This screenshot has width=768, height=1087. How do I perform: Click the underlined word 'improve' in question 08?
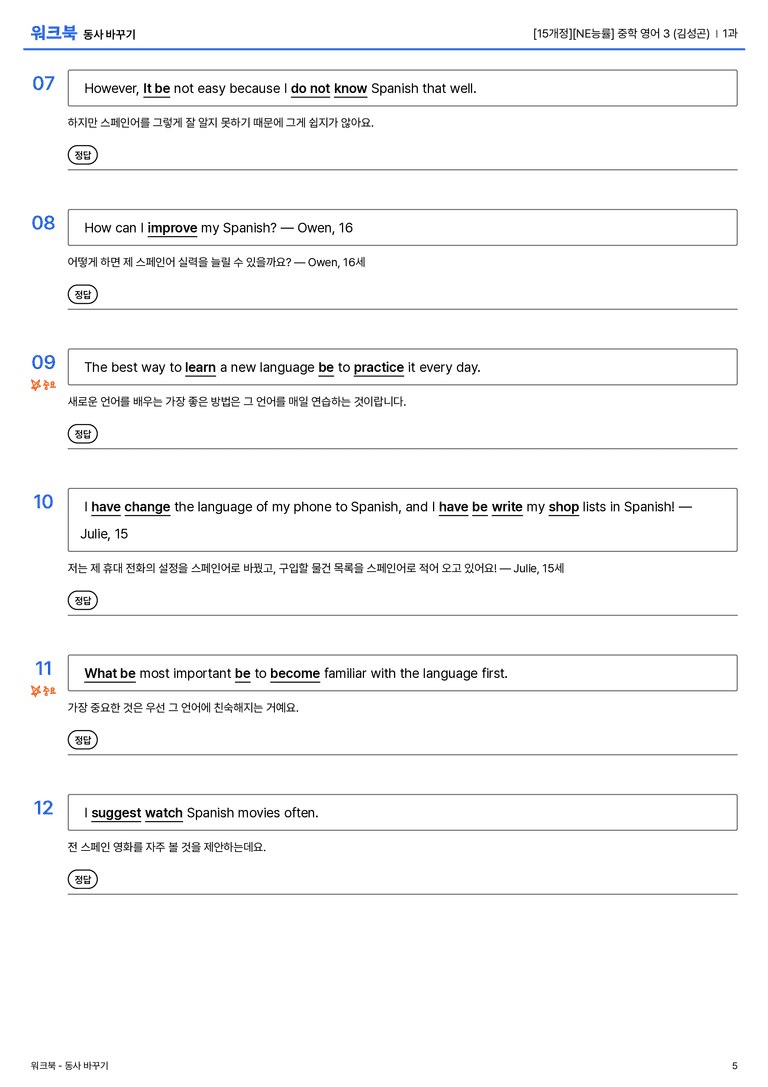(x=173, y=228)
